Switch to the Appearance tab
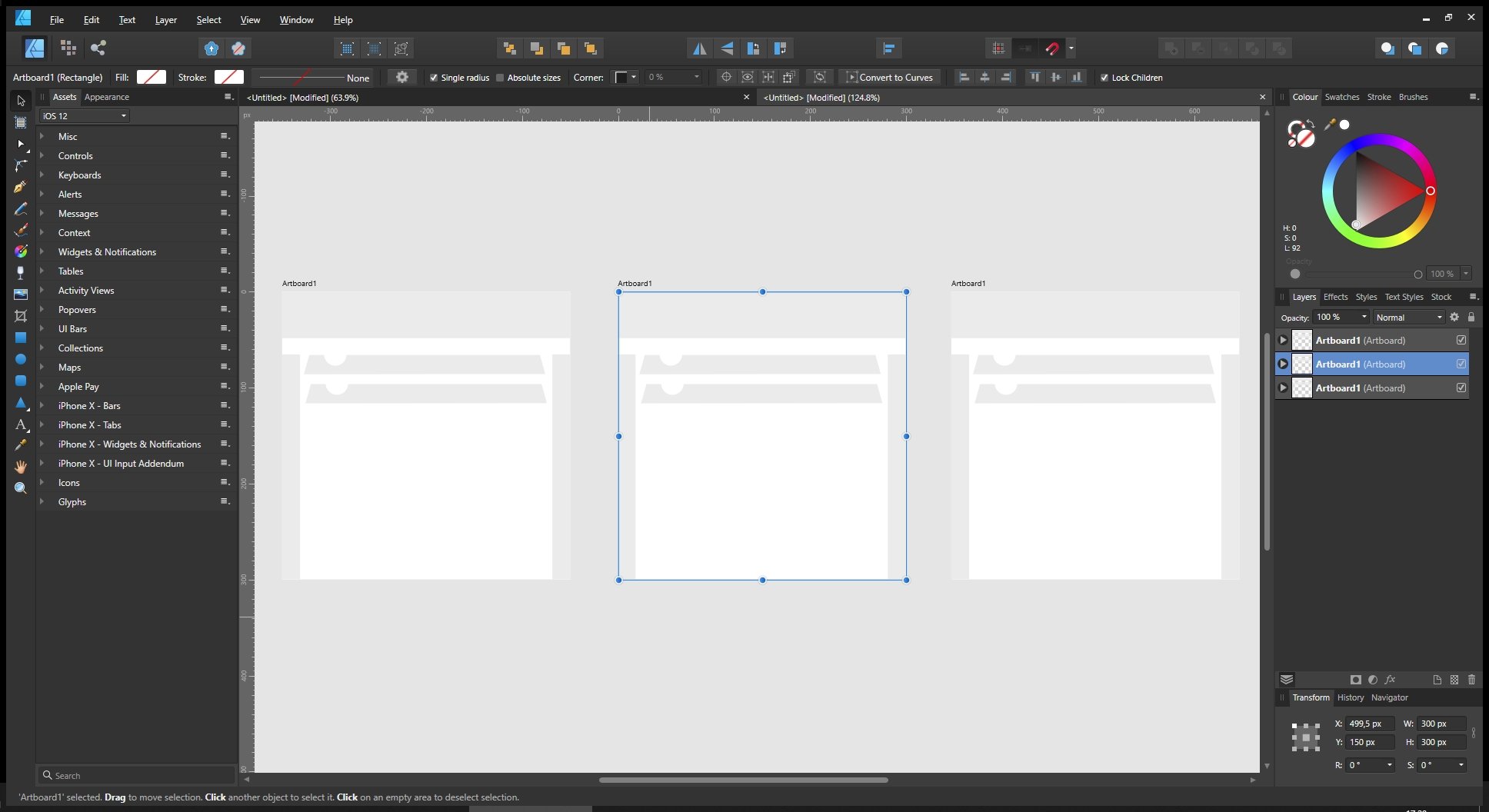 (x=108, y=97)
